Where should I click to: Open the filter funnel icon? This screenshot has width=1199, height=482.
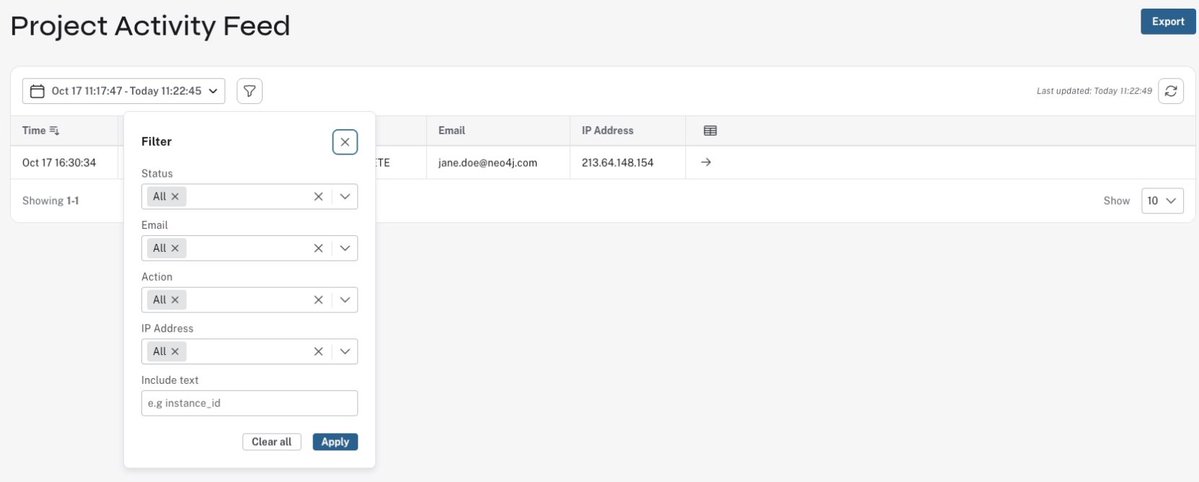pyautogui.click(x=249, y=91)
